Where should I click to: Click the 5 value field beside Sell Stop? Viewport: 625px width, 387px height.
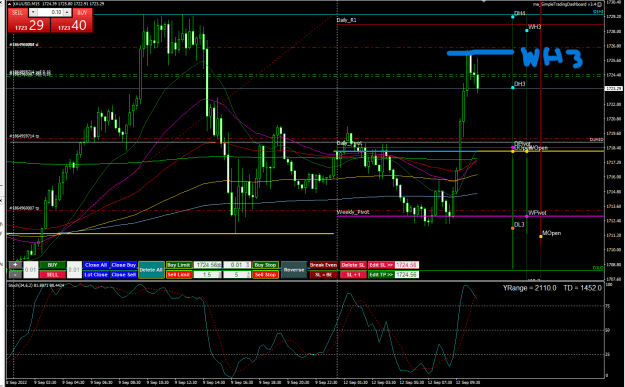point(237,275)
